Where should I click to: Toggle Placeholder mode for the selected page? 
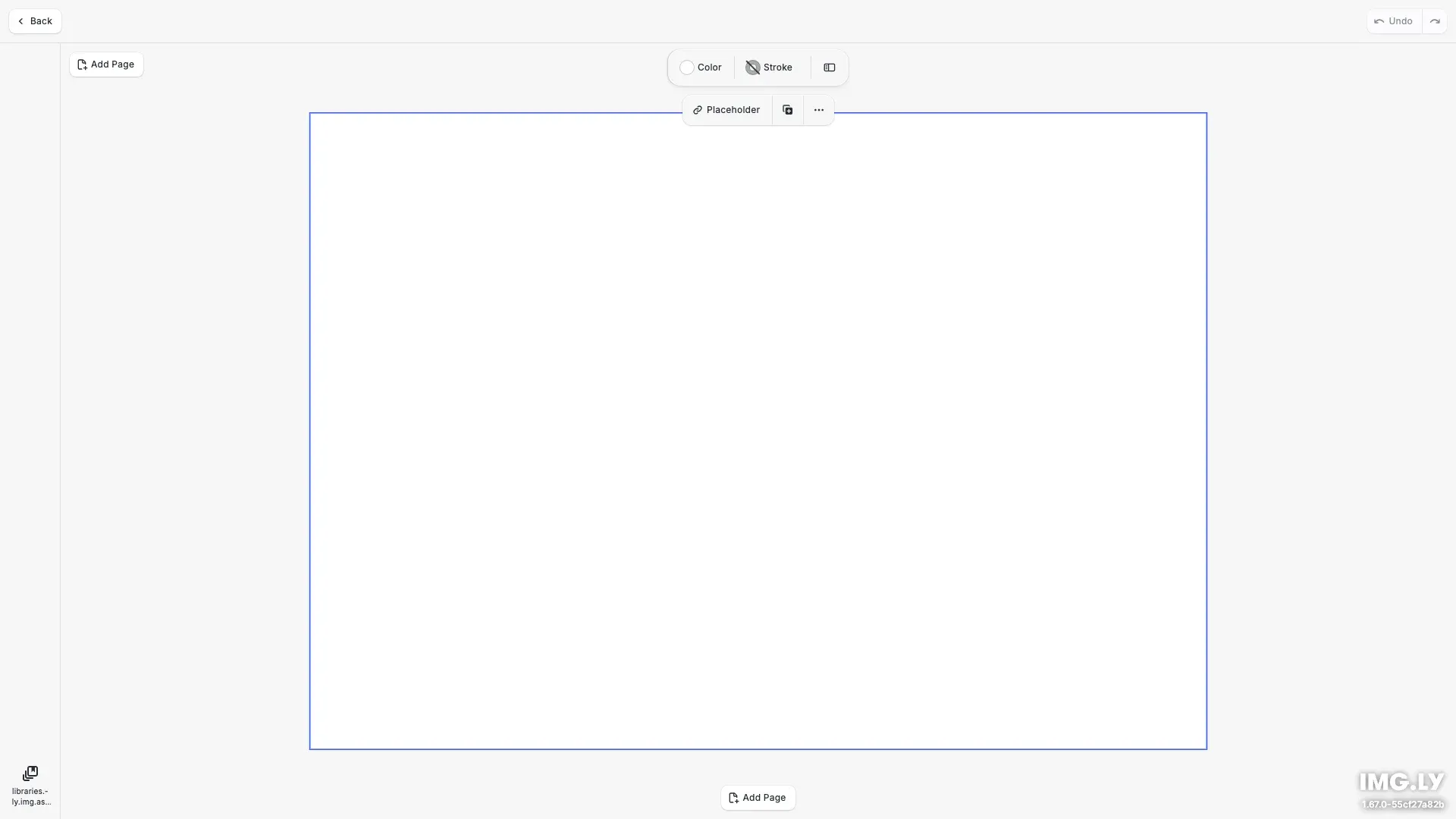726,109
